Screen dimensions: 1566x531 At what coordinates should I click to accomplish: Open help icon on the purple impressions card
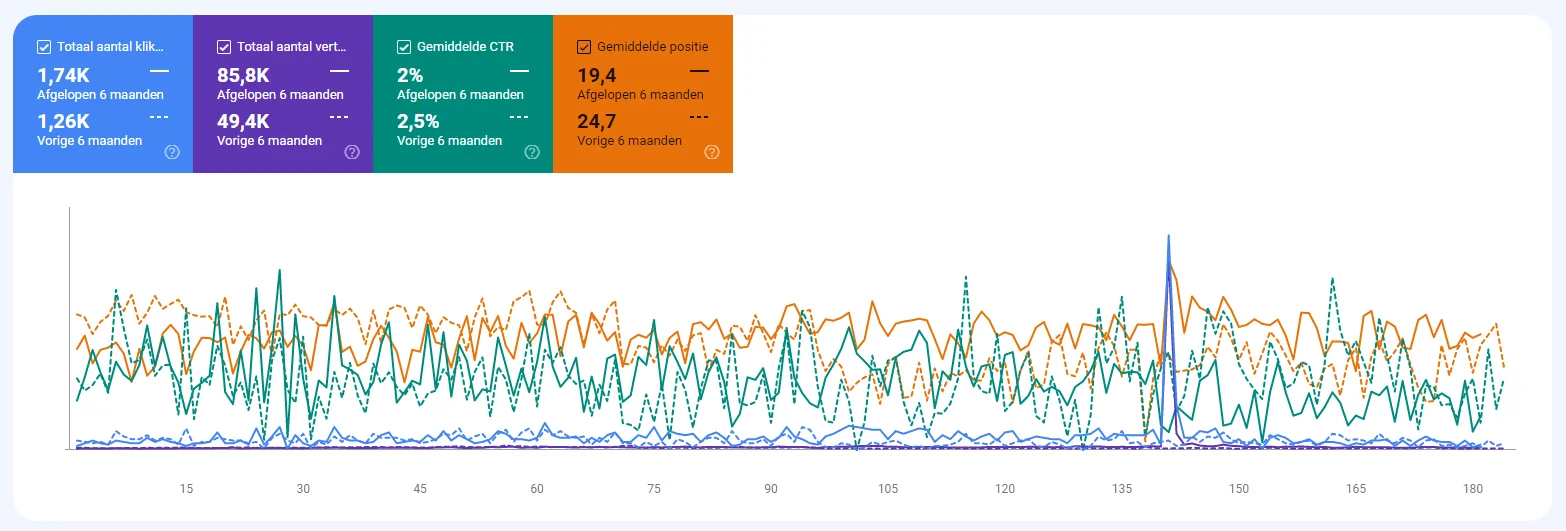352,152
